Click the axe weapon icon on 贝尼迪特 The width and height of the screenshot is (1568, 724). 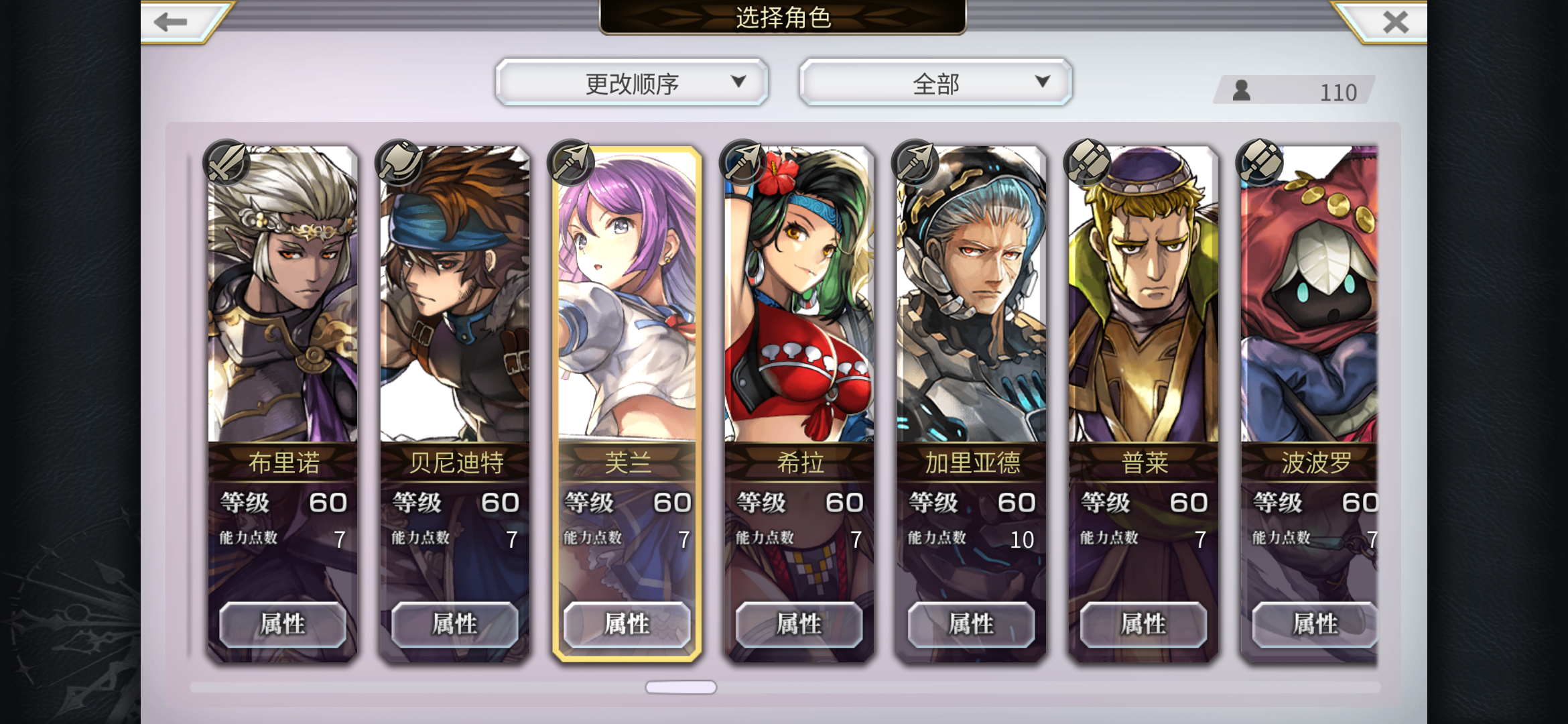[x=399, y=162]
